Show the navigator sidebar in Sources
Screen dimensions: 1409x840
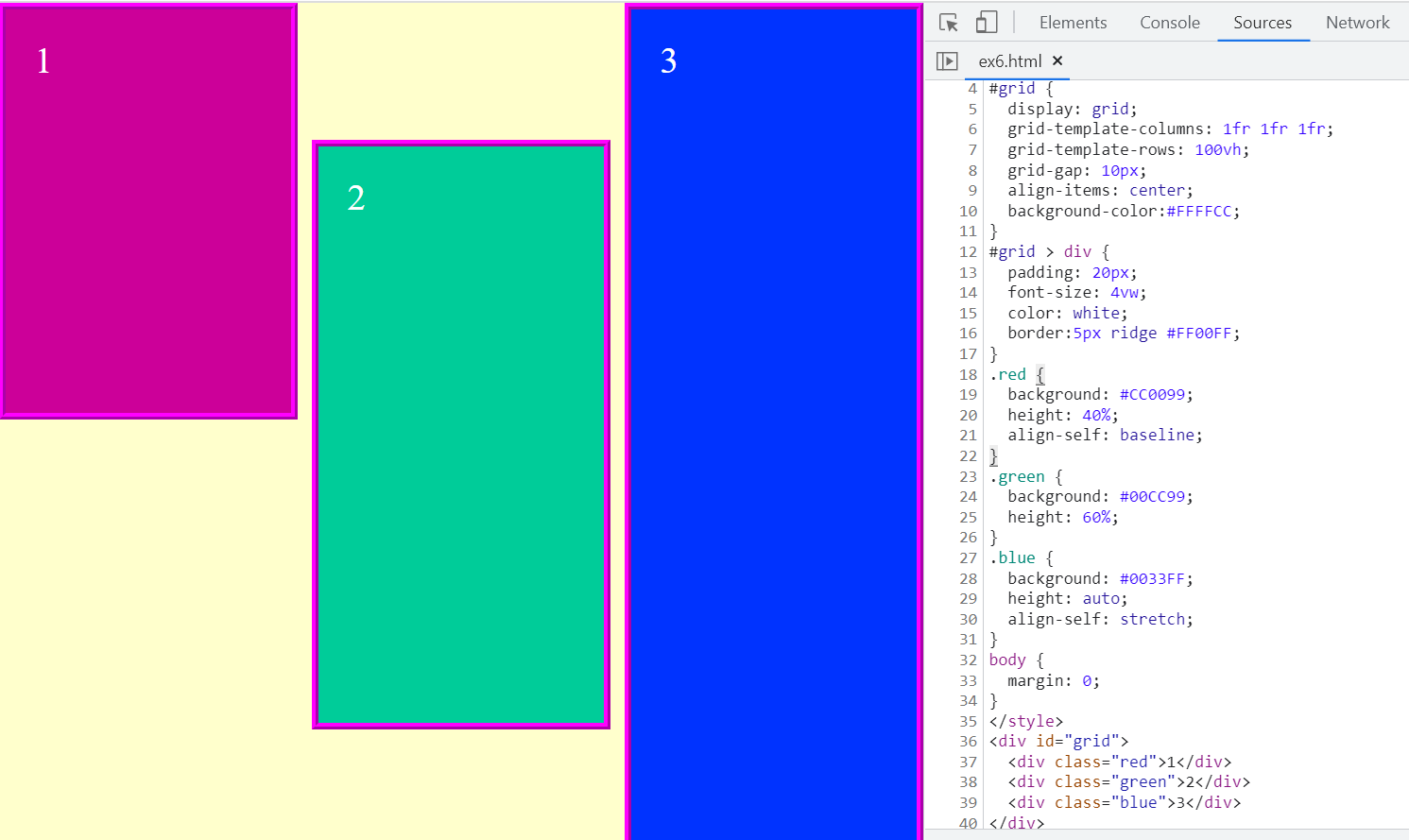coord(947,61)
